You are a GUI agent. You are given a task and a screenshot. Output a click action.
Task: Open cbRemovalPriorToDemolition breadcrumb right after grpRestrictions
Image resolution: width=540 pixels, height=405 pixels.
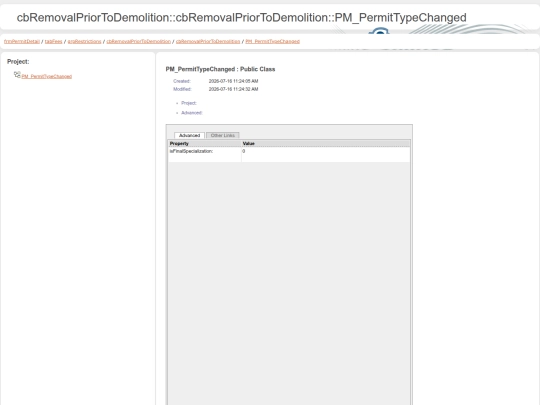138,41
